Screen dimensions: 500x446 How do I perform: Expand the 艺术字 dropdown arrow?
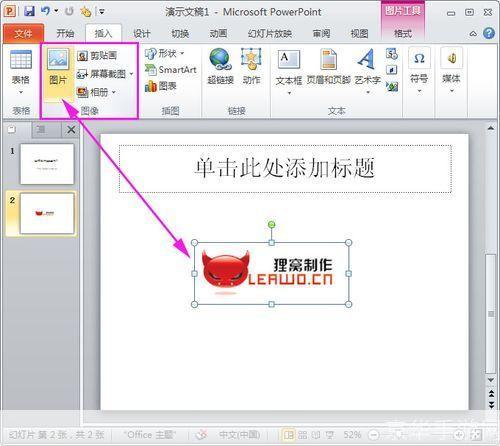368,93
